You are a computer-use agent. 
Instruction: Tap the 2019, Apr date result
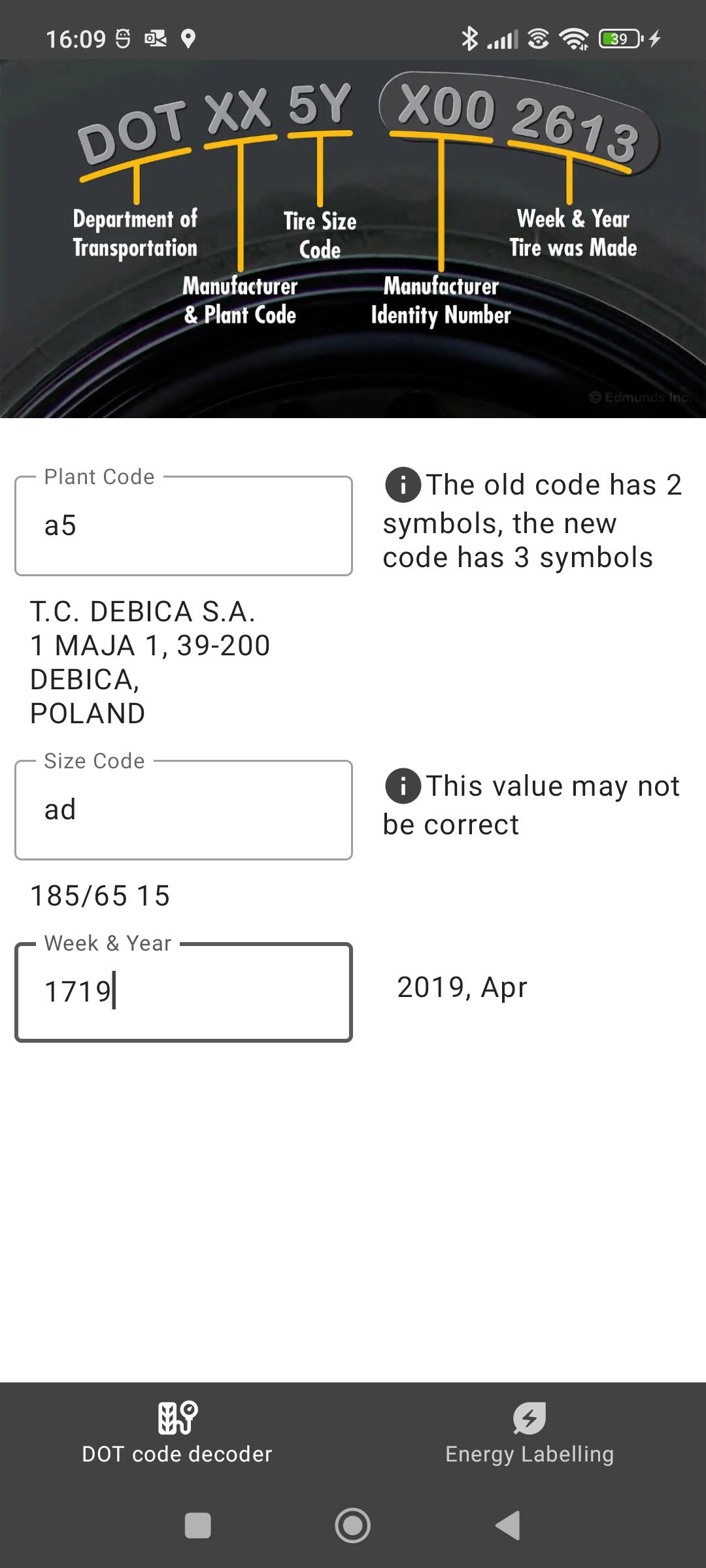pos(462,987)
